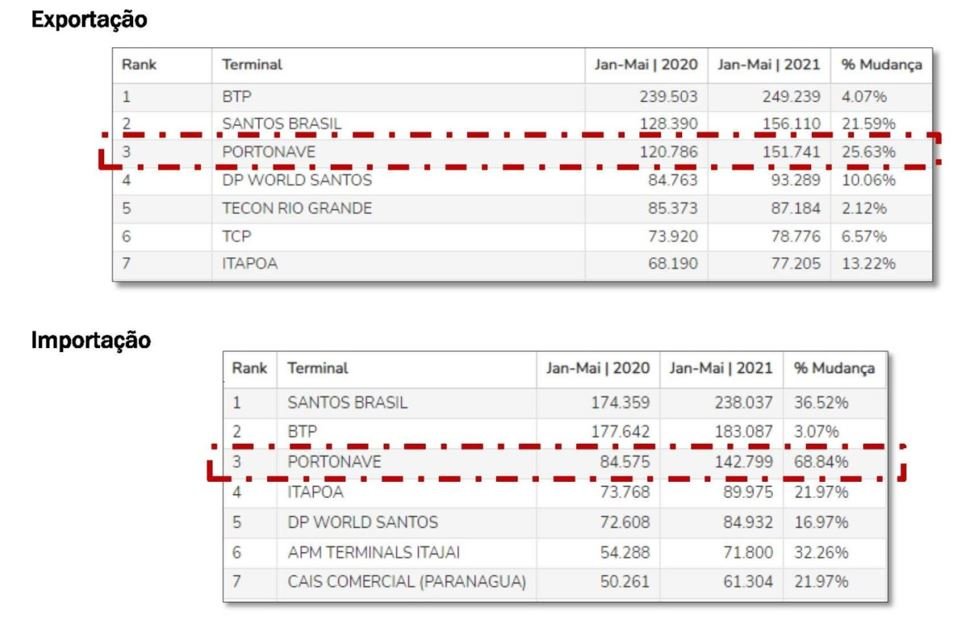Click value 84.763 for DP WORLD SANTOS

pyautogui.click(x=672, y=180)
